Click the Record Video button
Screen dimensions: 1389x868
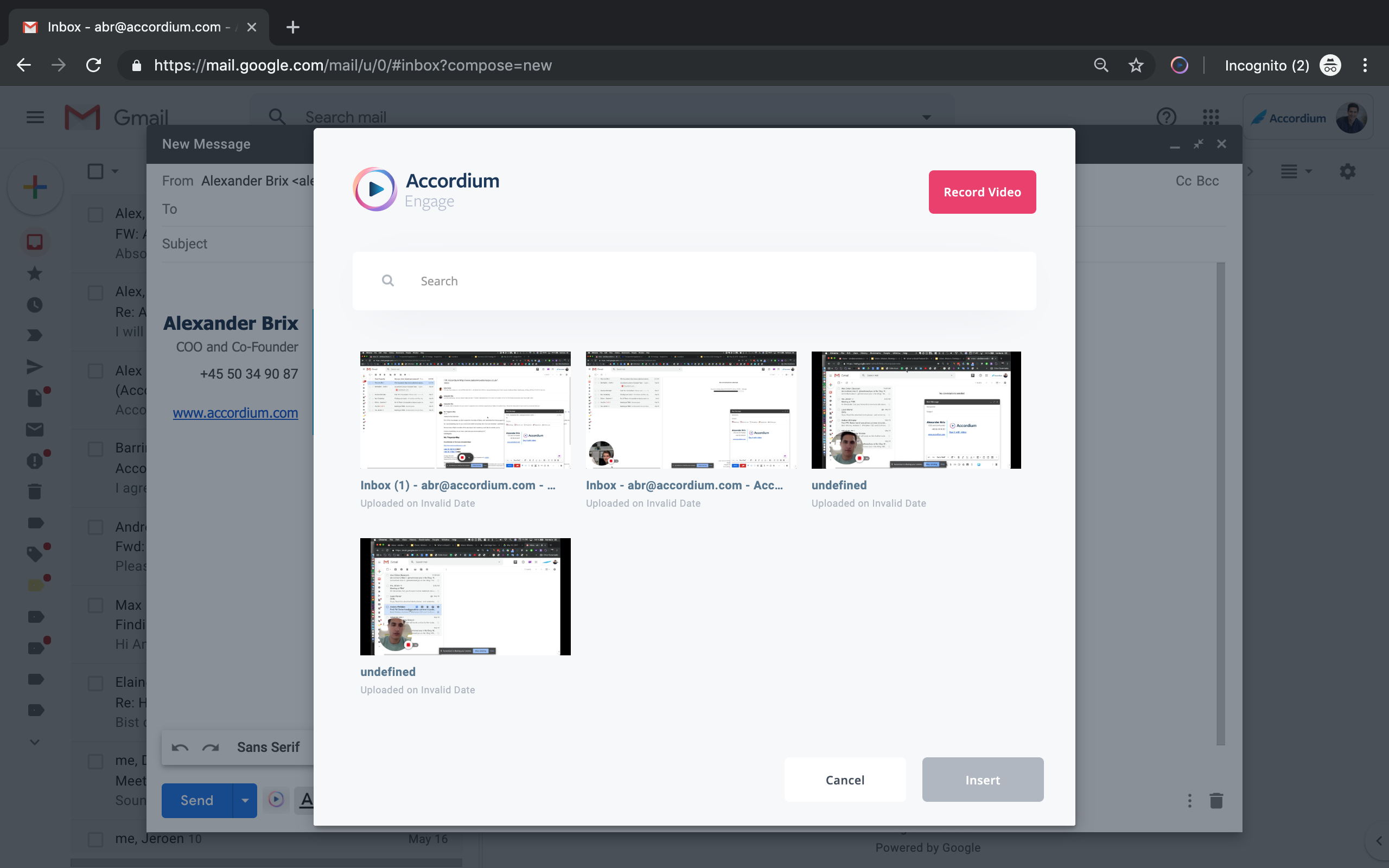tap(982, 192)
